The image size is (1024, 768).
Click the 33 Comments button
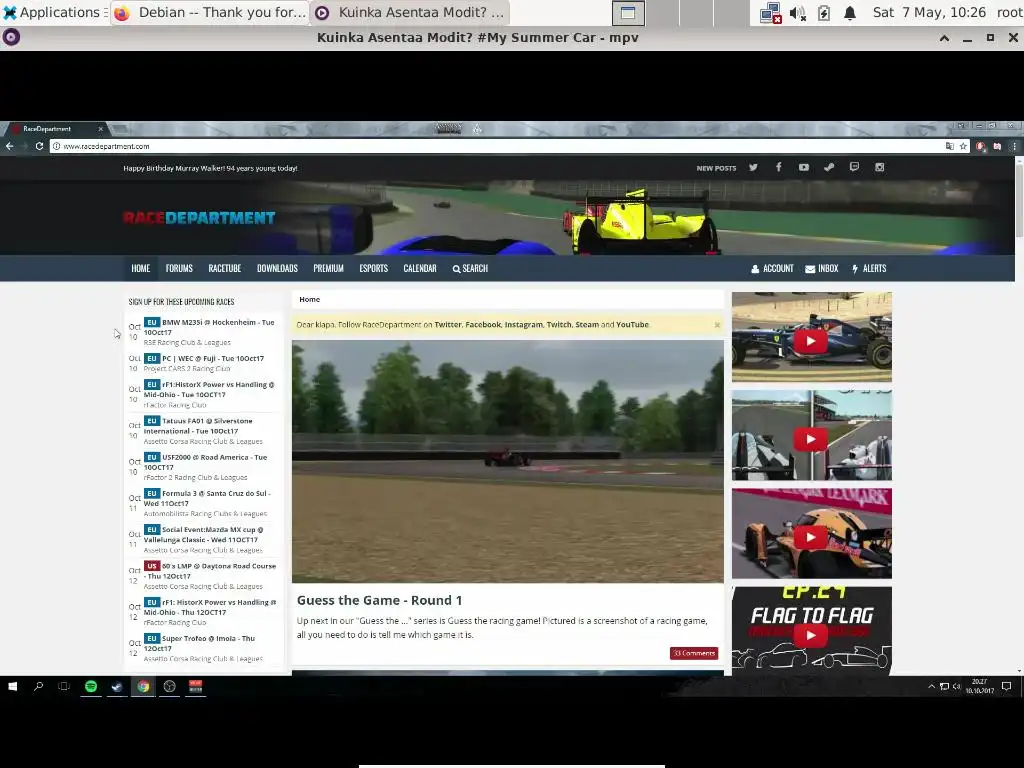pos(694,653)
